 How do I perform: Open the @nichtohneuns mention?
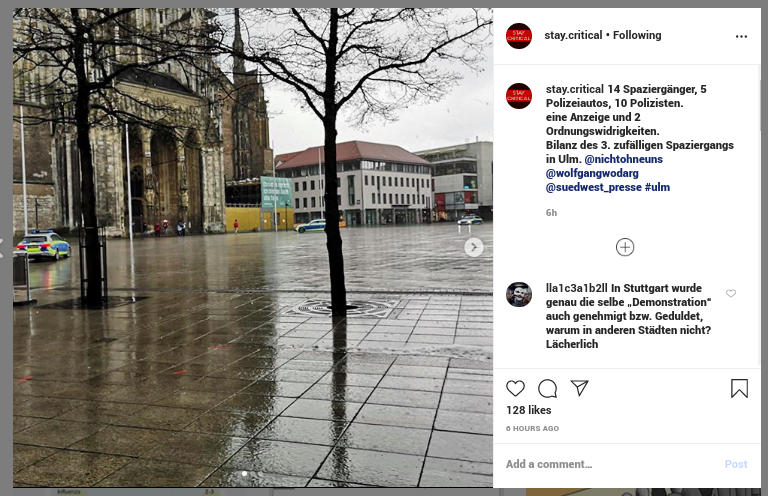623,159
